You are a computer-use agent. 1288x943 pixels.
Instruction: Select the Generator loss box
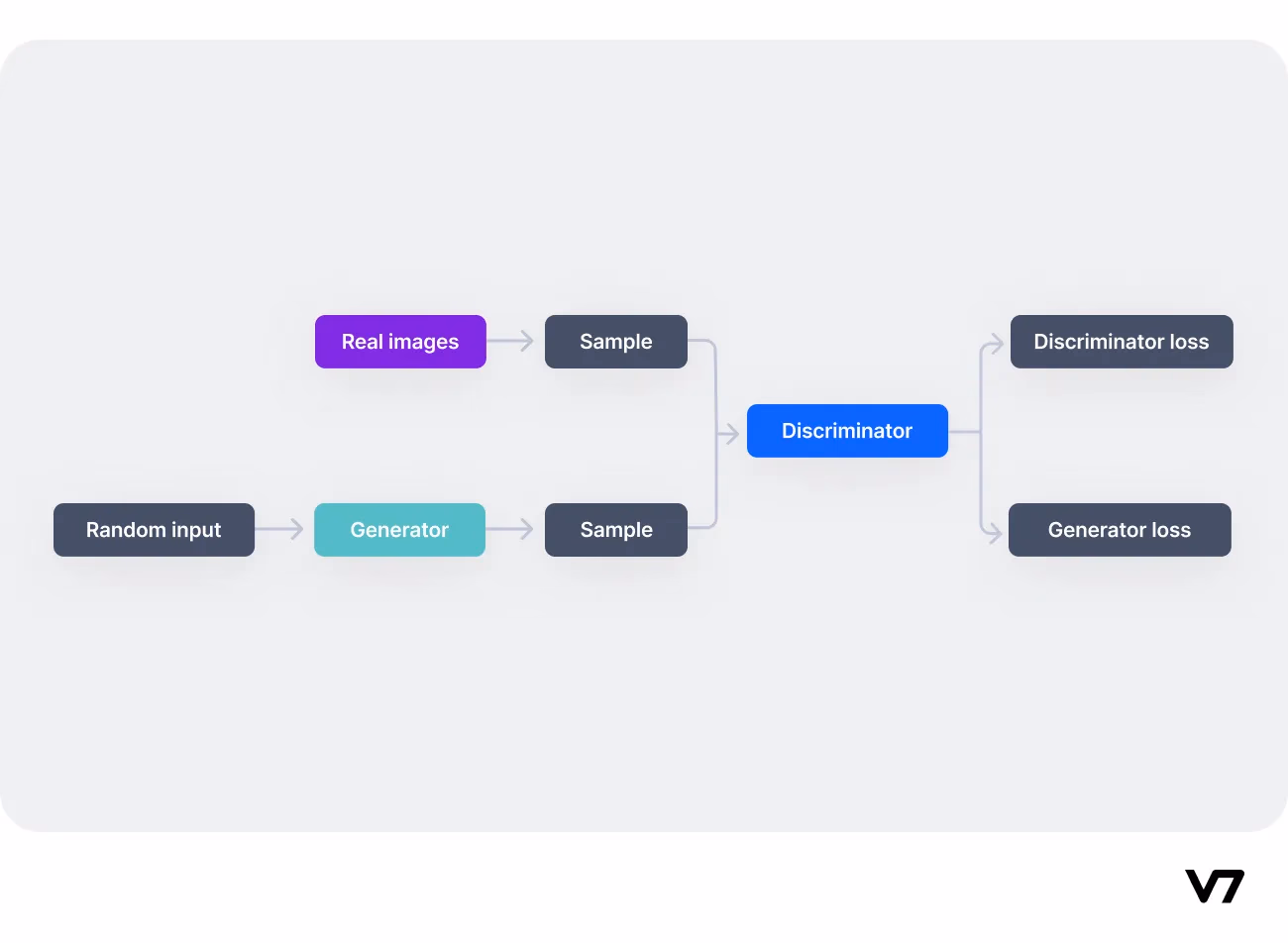click(x=1120, y=530)
